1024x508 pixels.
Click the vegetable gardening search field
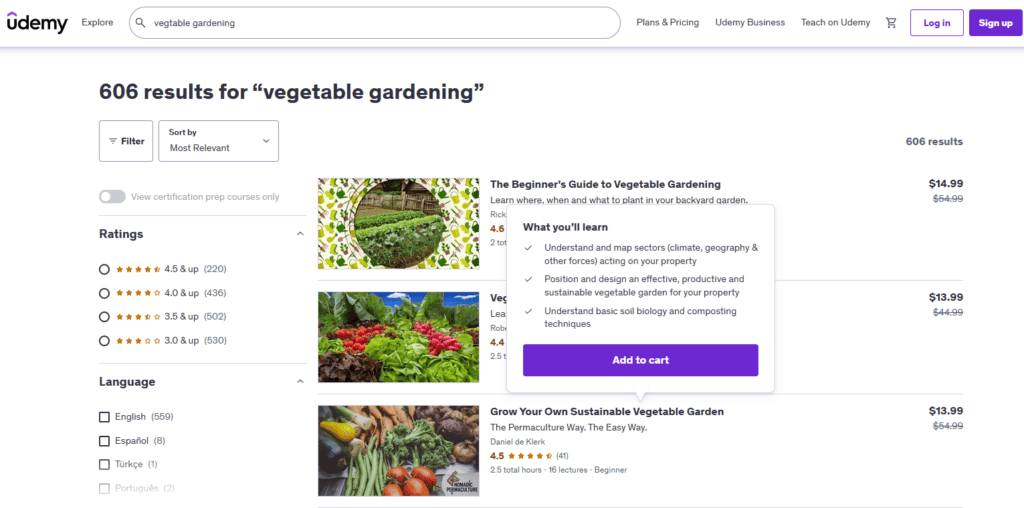(x=380, y=23)
